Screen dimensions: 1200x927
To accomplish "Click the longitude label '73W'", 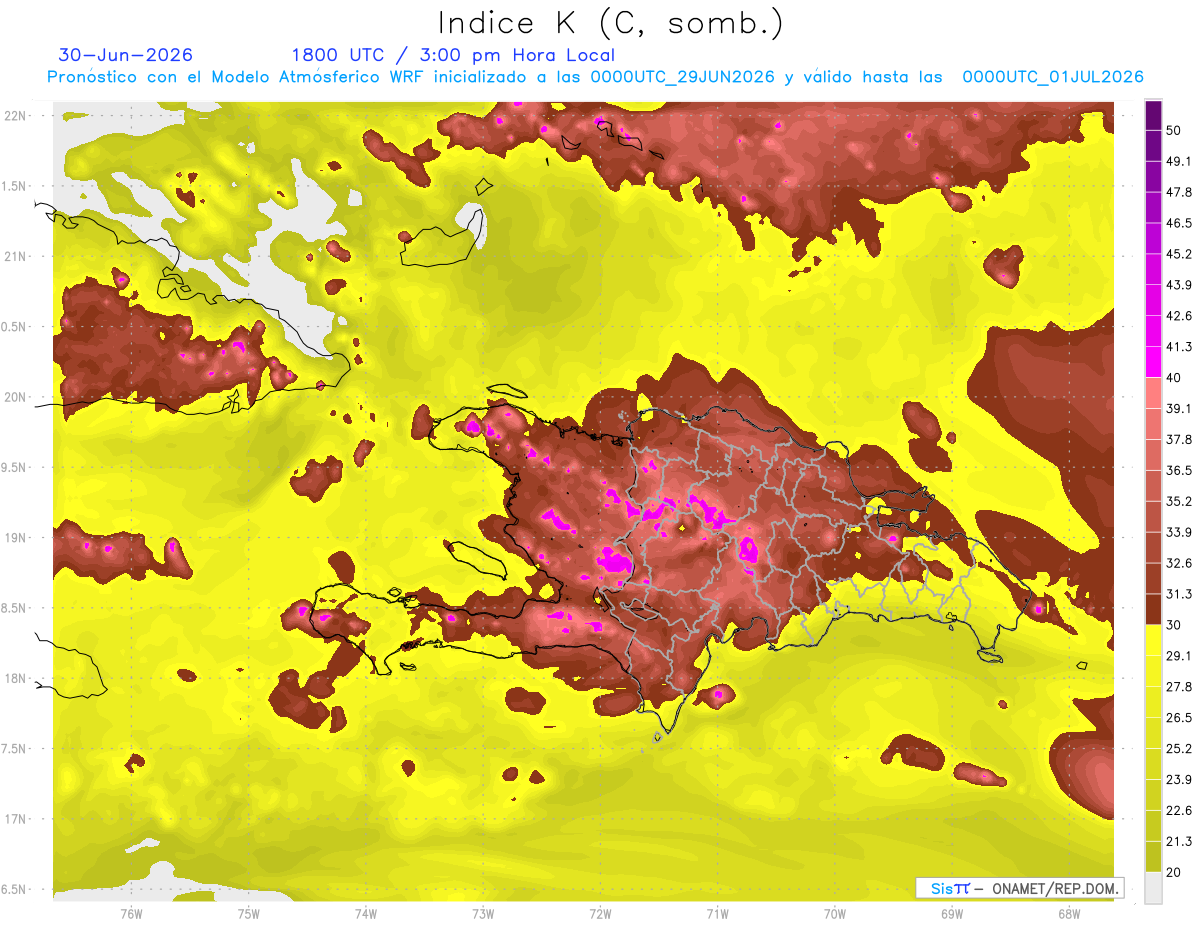I will (x=483, y=913).
